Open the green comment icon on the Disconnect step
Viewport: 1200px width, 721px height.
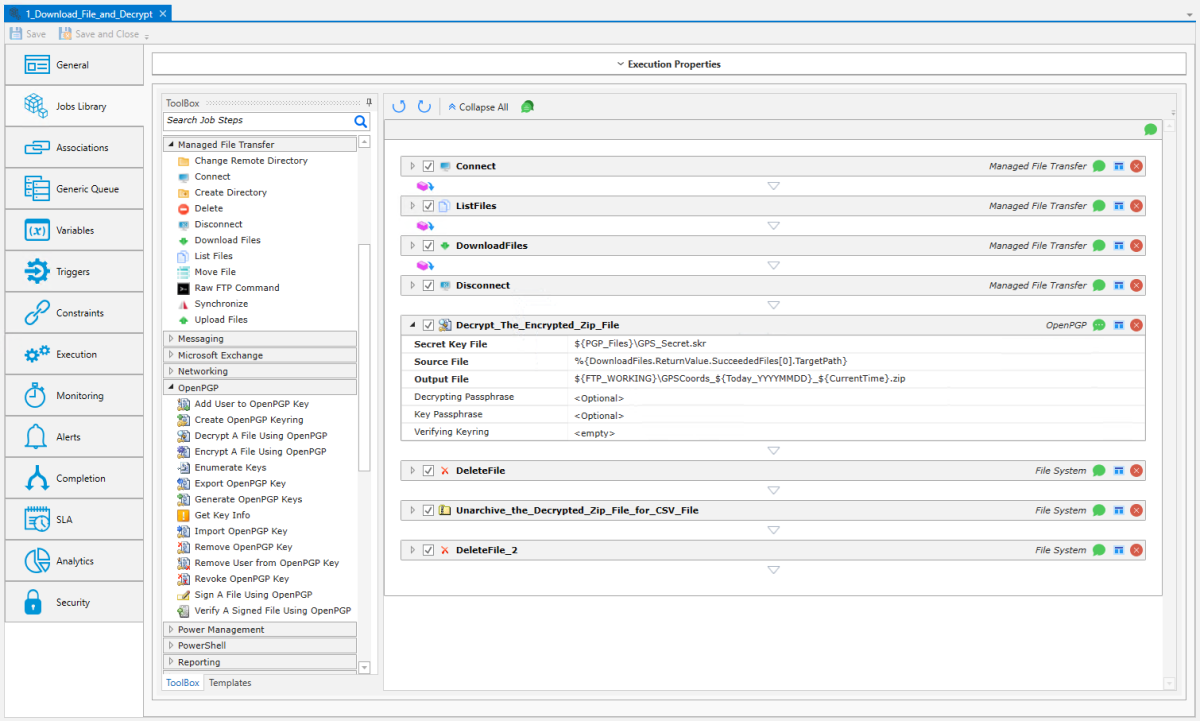click(x=1099, y=285)
